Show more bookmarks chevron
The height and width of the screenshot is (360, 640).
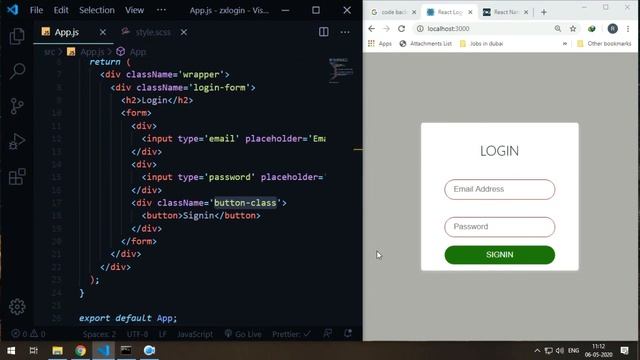pos(565,44)
